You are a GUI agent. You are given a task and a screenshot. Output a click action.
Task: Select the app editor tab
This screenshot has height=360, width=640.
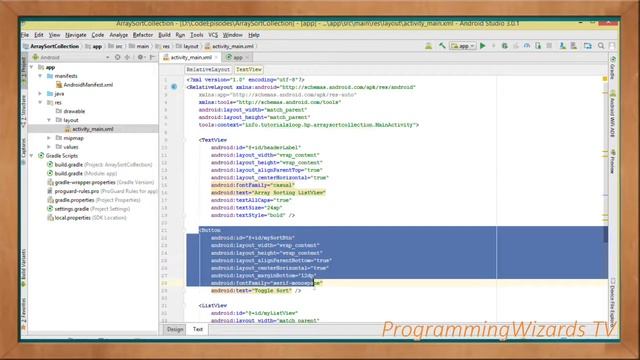click(x=237, y=58)
